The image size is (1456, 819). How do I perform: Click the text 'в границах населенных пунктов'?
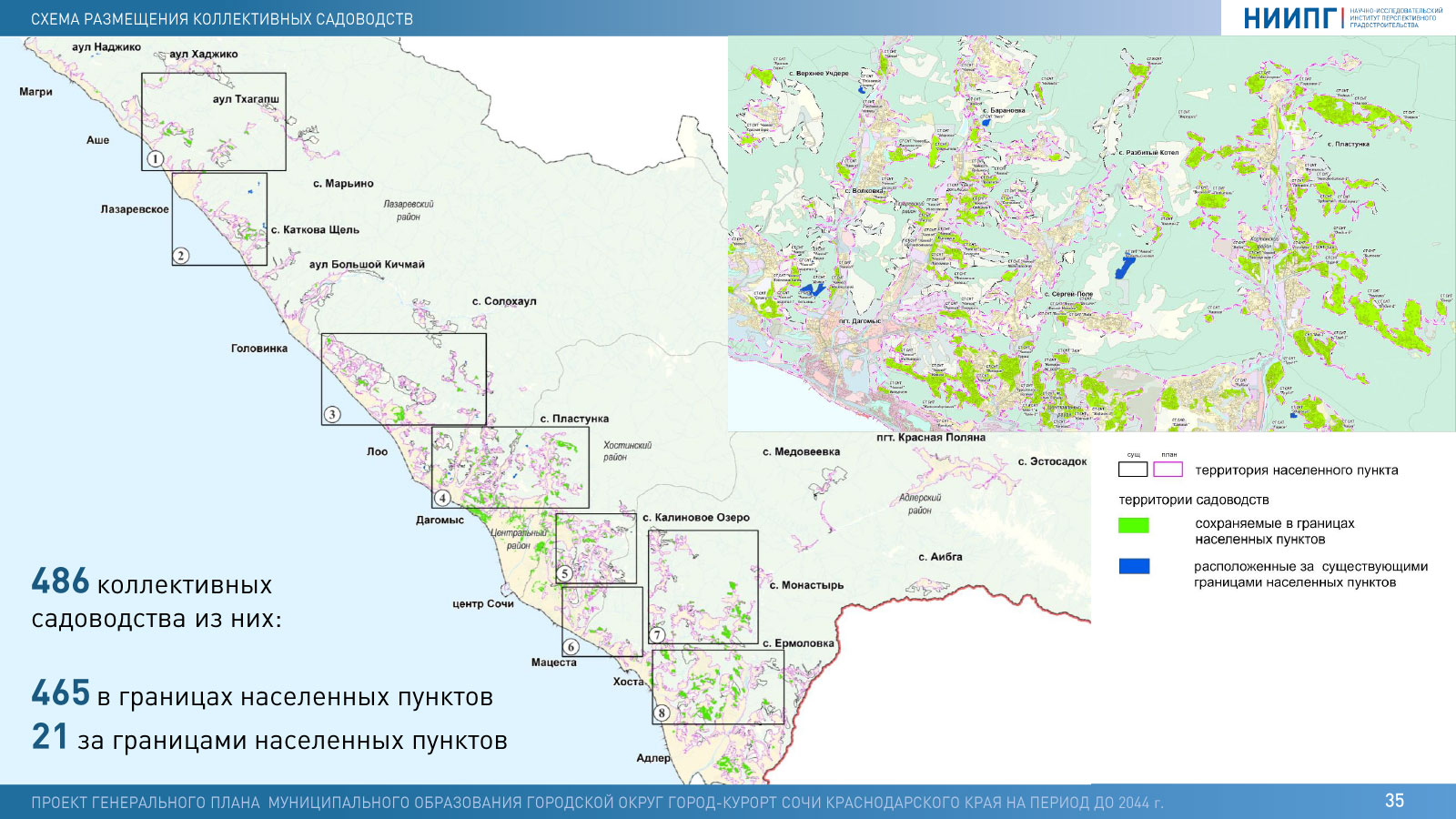pos(295,697)
